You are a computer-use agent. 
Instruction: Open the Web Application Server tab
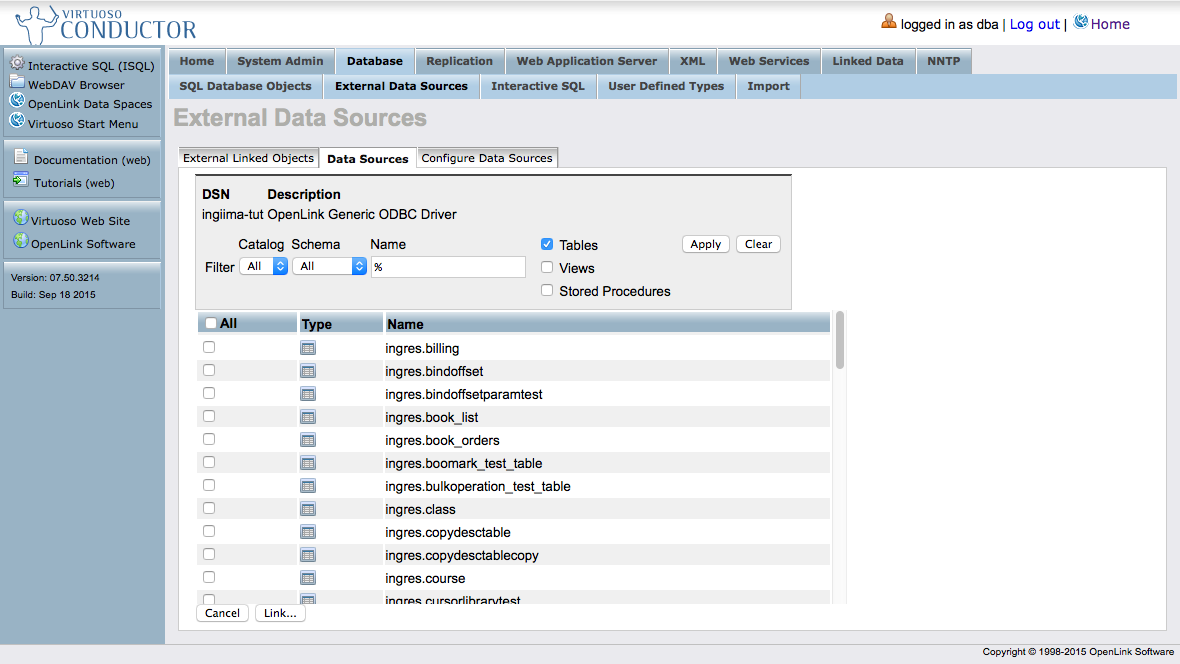[x=586, y=61]
